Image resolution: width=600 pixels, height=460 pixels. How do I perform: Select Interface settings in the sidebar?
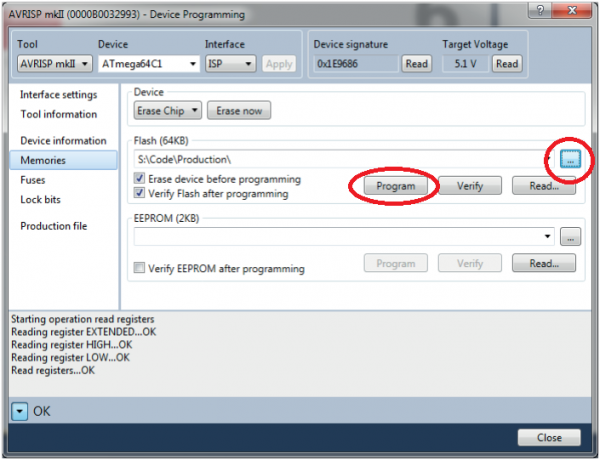pos(59,95)
